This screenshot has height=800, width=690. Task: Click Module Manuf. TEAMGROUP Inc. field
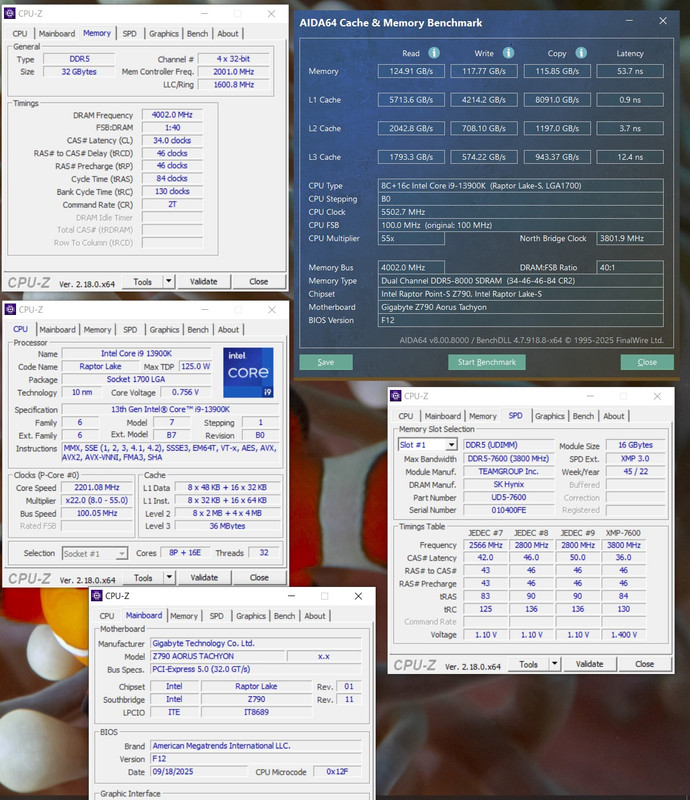pyautogui.click(x=509, y=471)
